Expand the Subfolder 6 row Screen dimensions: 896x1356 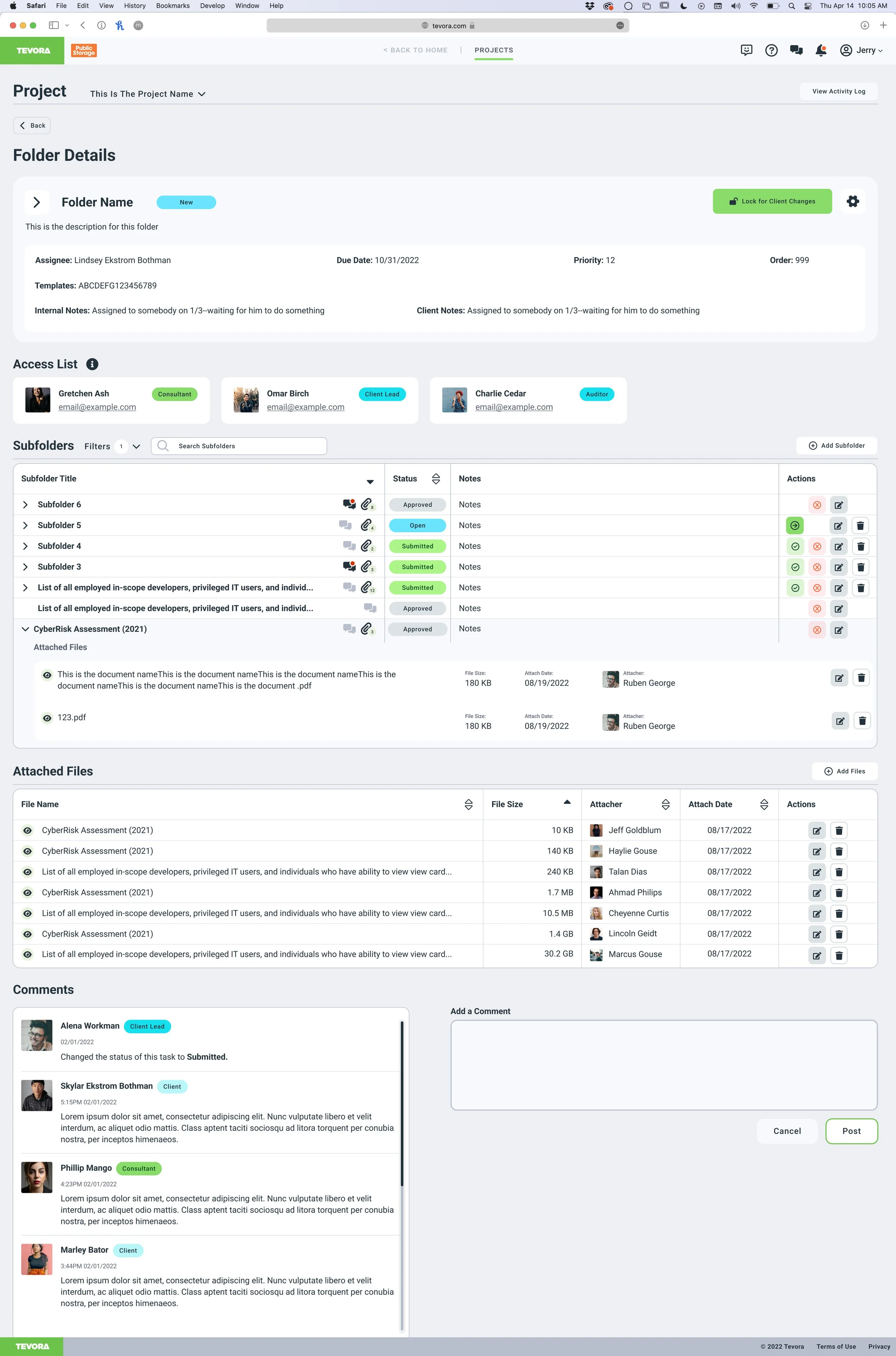pos(25,505)
